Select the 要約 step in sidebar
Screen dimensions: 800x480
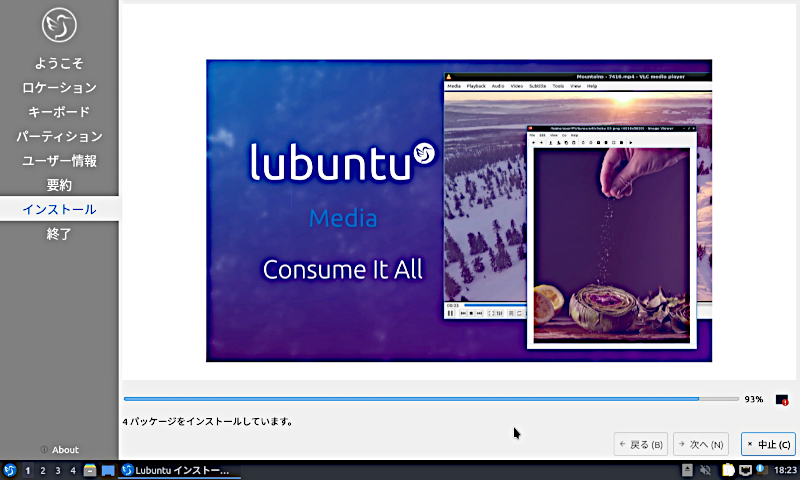pyautogui.click(x=59, y=185)
